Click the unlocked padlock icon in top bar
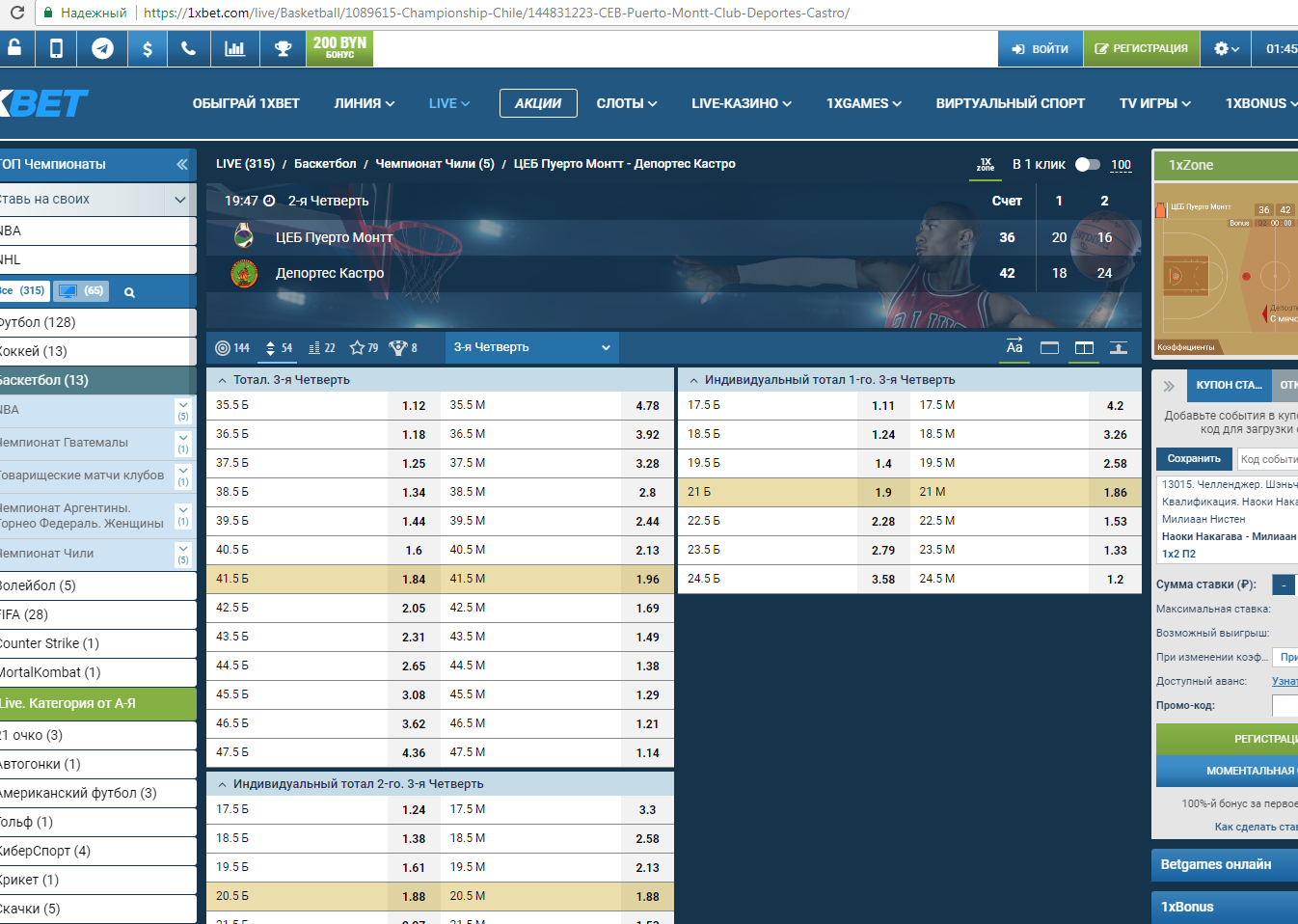This screenshot has width=1298, height=924. 14,47
